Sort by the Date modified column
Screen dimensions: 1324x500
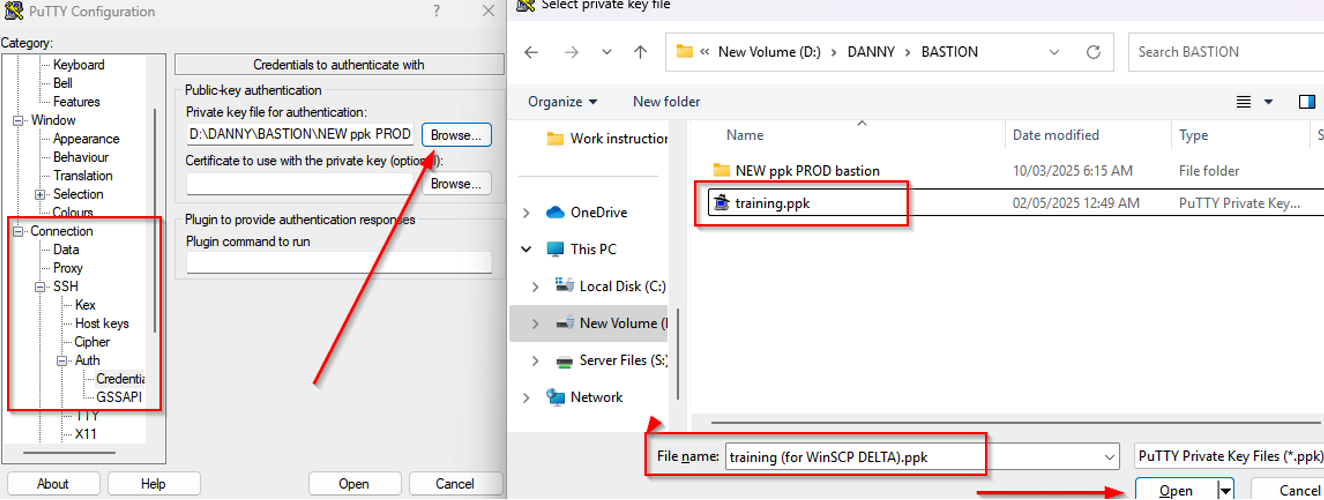click(x=1055, y=135)
